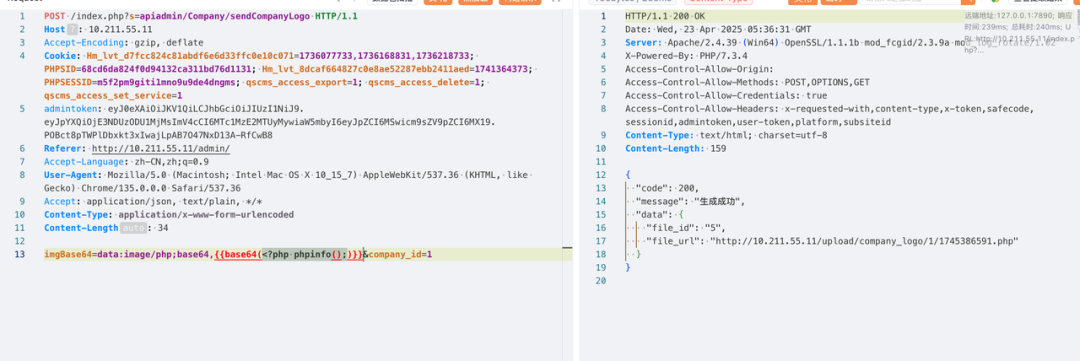
Task: Click the "code": 200 JSON field
Action: [x=667, y=188]
